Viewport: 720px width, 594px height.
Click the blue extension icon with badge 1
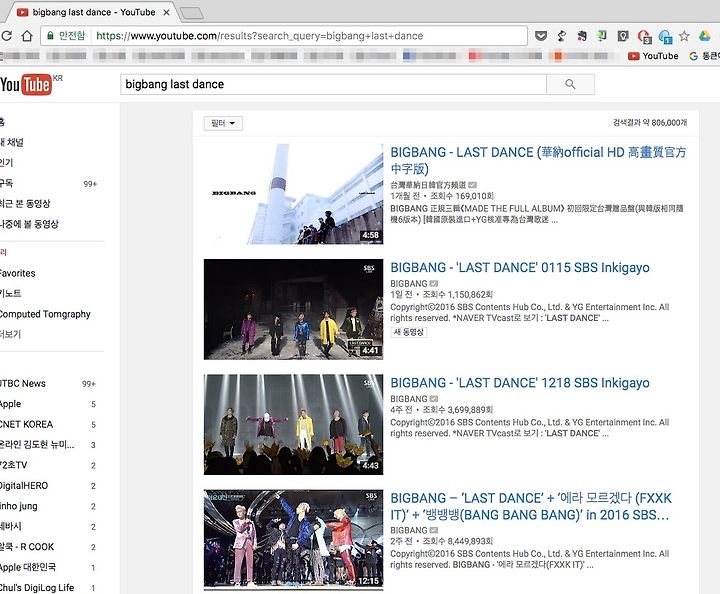(x=664, y=36)
